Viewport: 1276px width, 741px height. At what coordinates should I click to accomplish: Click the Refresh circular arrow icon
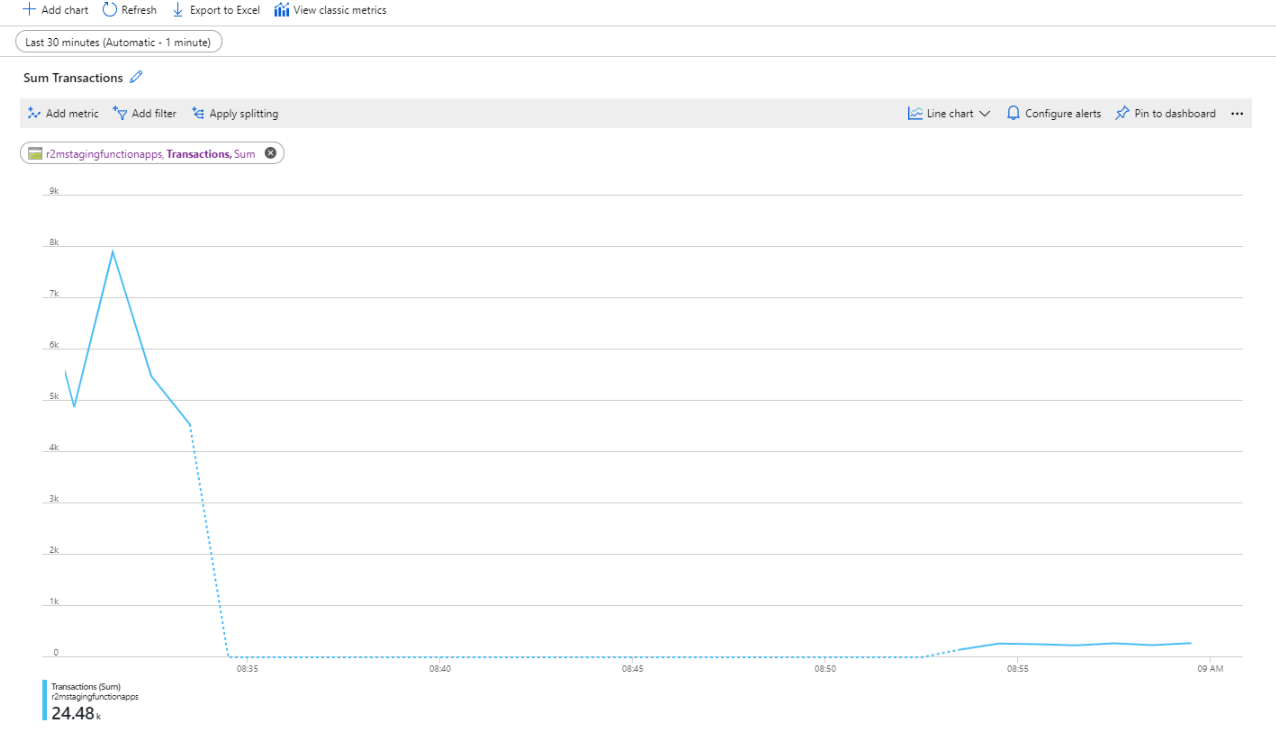tap(110, 10)
